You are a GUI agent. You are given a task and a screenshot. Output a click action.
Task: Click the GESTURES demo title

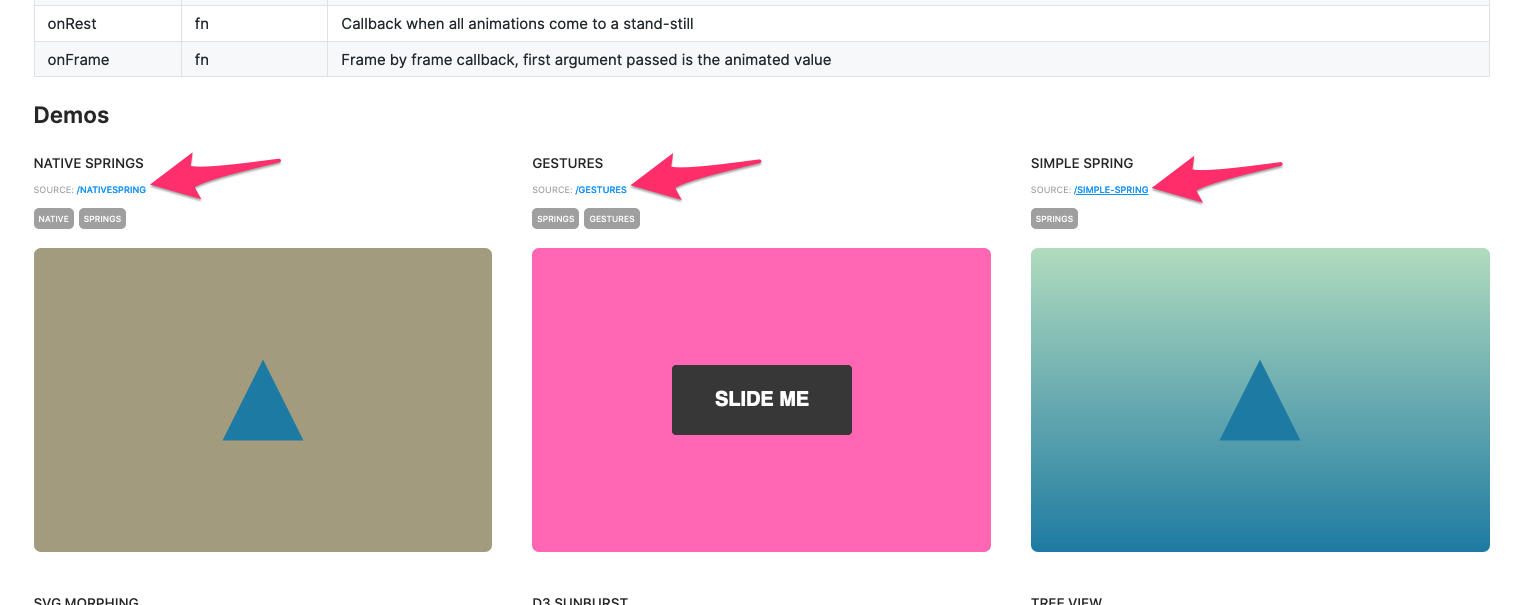[x=566, y=162]
